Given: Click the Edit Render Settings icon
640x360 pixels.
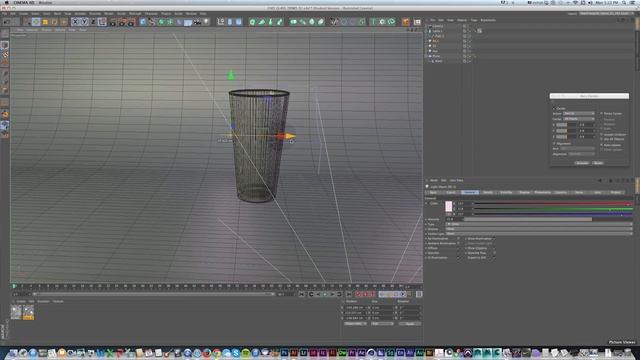Looking at the screenshot, I should click(131, 22).
